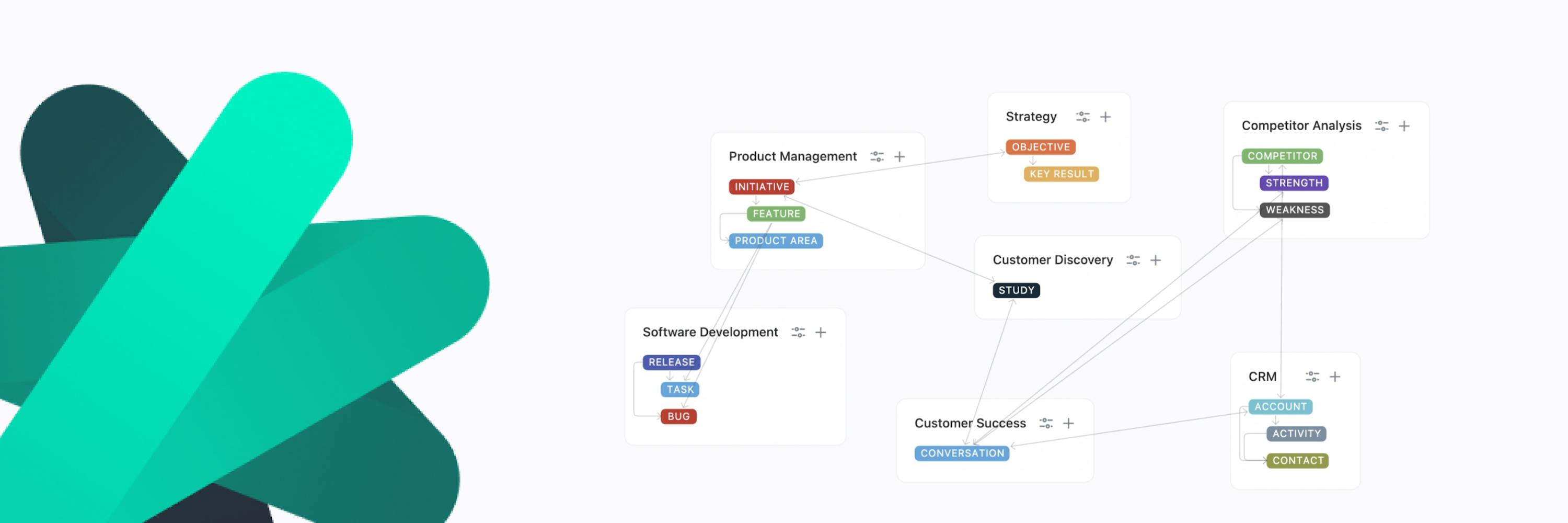This screenshot has height=523, width=1568.
Task: Open the STUDY node in Customer Discovery
Action: 1016,290
